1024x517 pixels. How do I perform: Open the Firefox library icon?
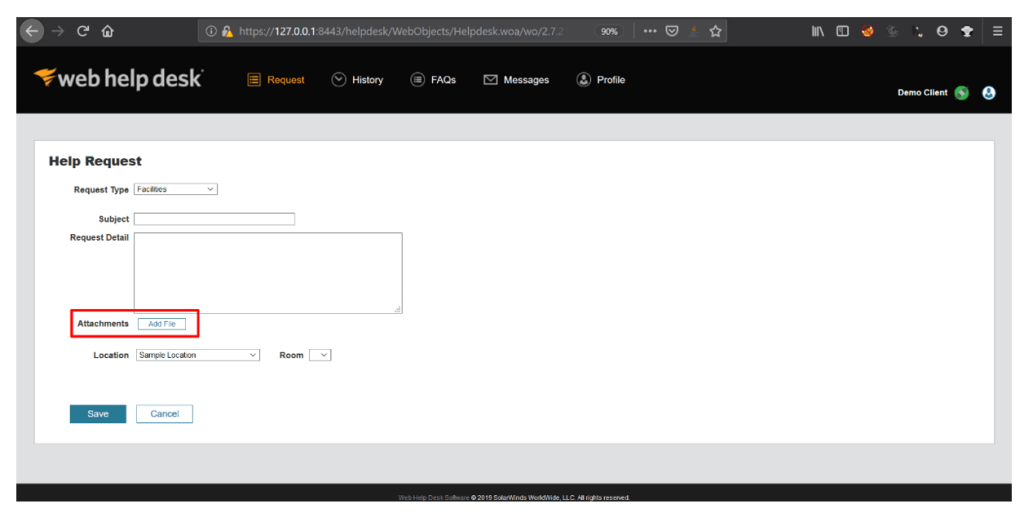(x=818, y=31)
